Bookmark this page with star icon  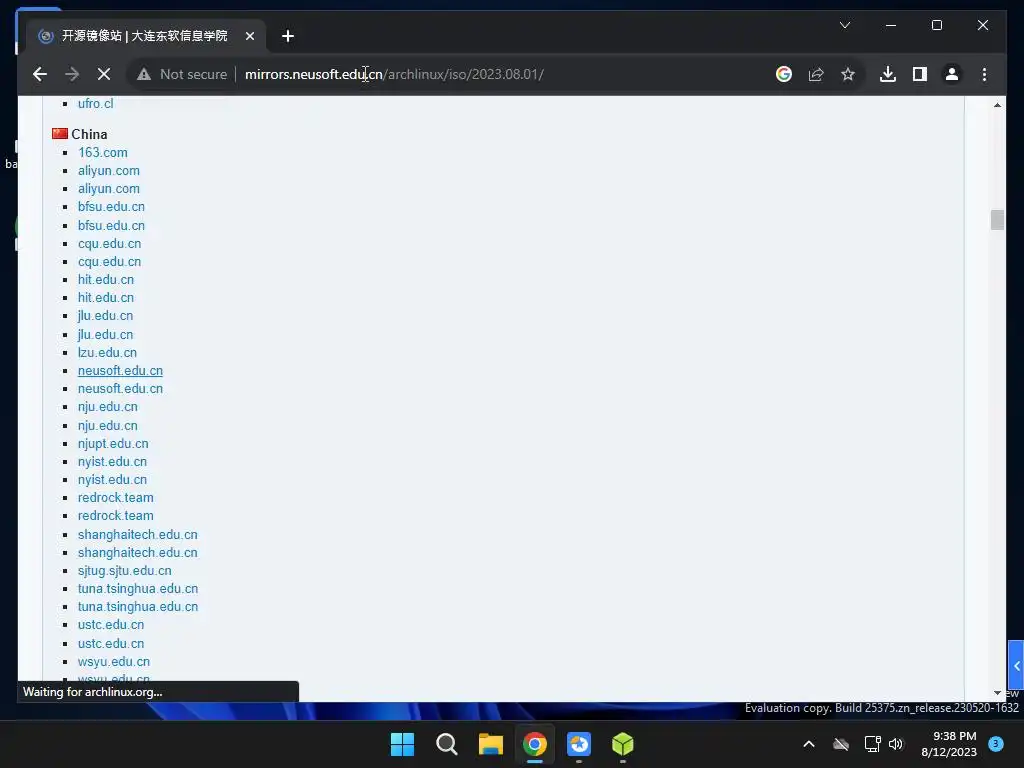[x=848, y=74]
